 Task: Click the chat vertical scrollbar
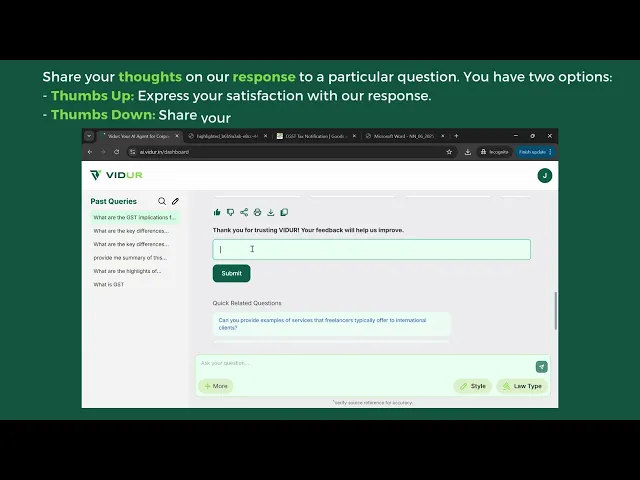point(555,310)
